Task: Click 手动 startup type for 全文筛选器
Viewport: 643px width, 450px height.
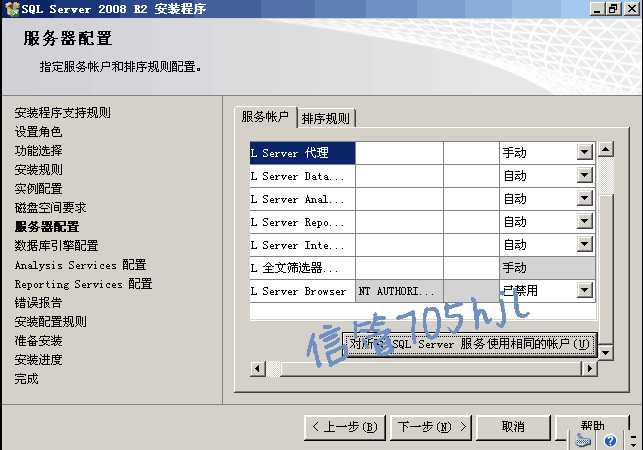Action: tap(547, 268)
